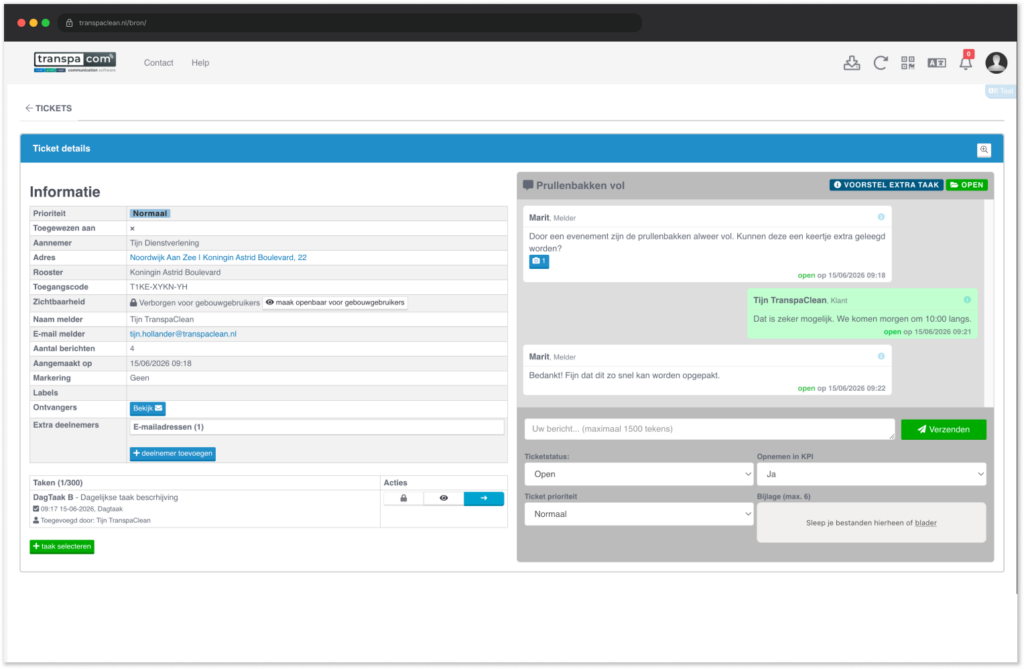1024x669 pixels.
Task: Click 'Koningin Astrid Boulevard' Rooster value
Action: (x=175, y=272)
